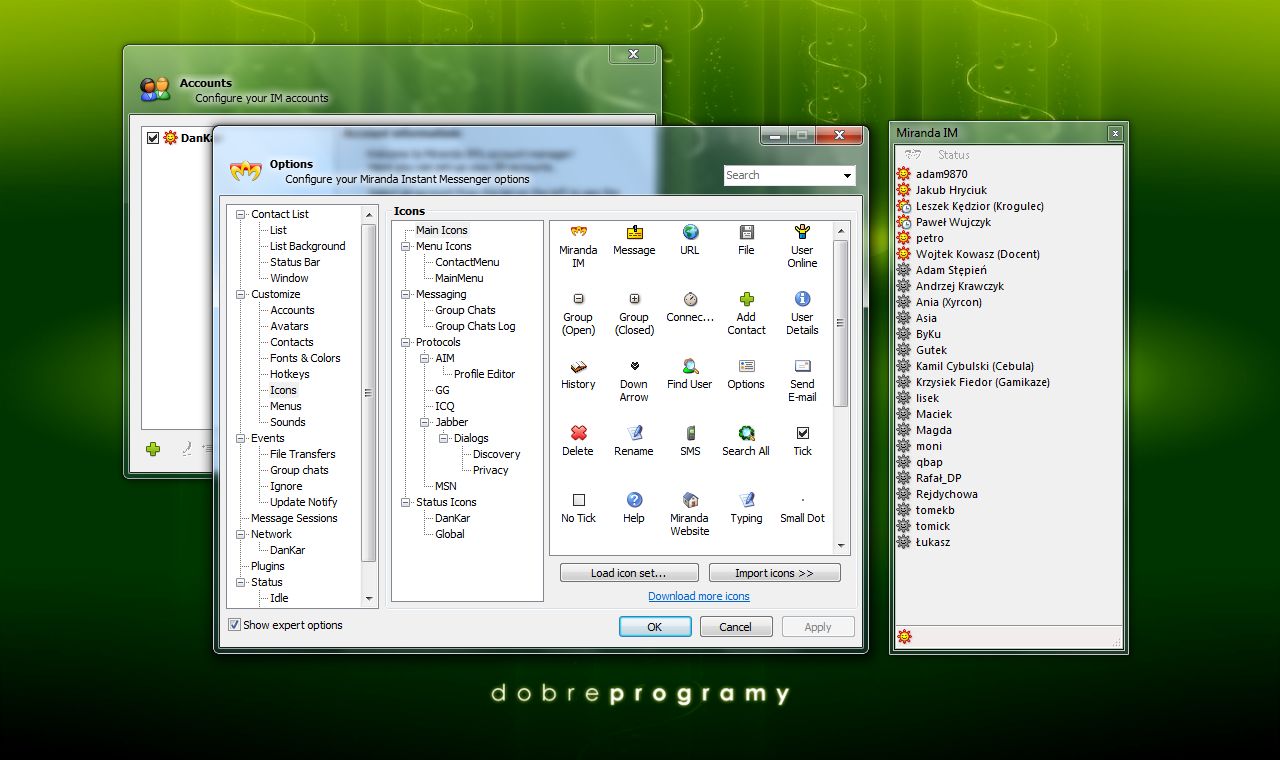Open the Search dropdown in Options
Screen dimensions: 1280x760
(x=848, y=175)
